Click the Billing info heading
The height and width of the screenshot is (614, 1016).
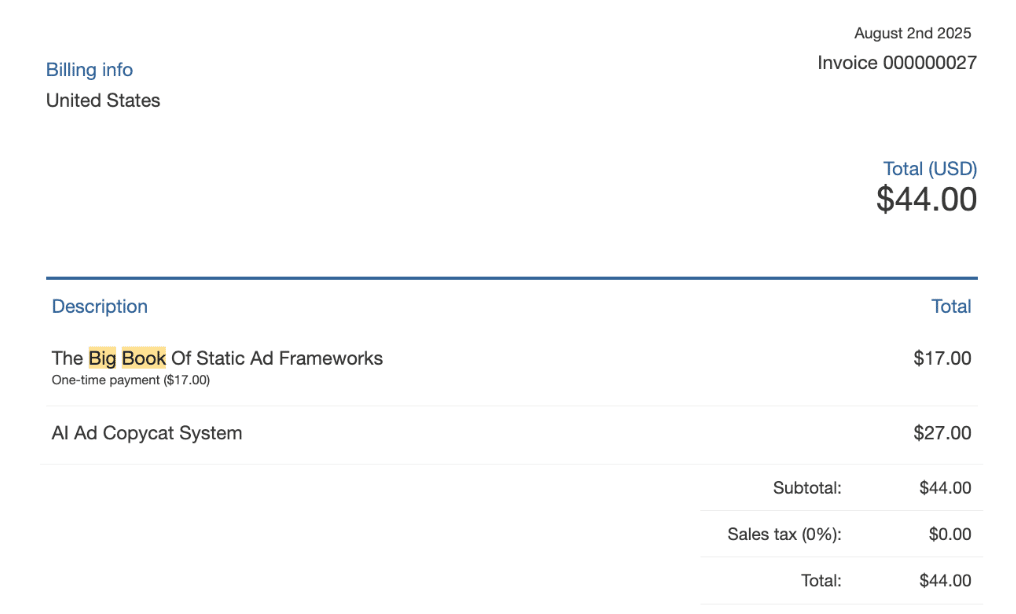coord(89,70)
